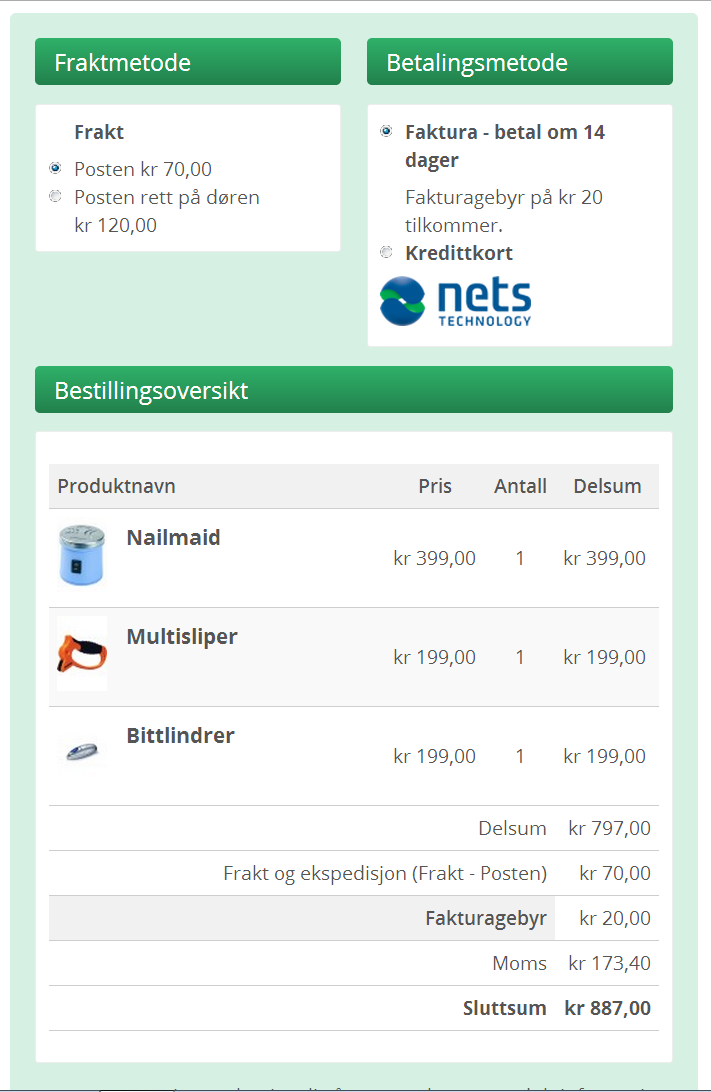Click the Sluttsum total amount kr 887,00
The height and width of the screenshot is (1092, 711).
pyautogui.click(x=607, y=1008)
